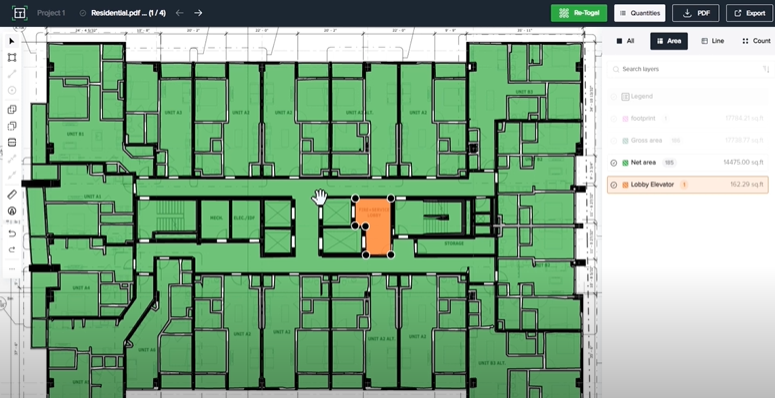Click the Togal logo icon
Viewport: 775px width, 398px height.
pos(20,13)
